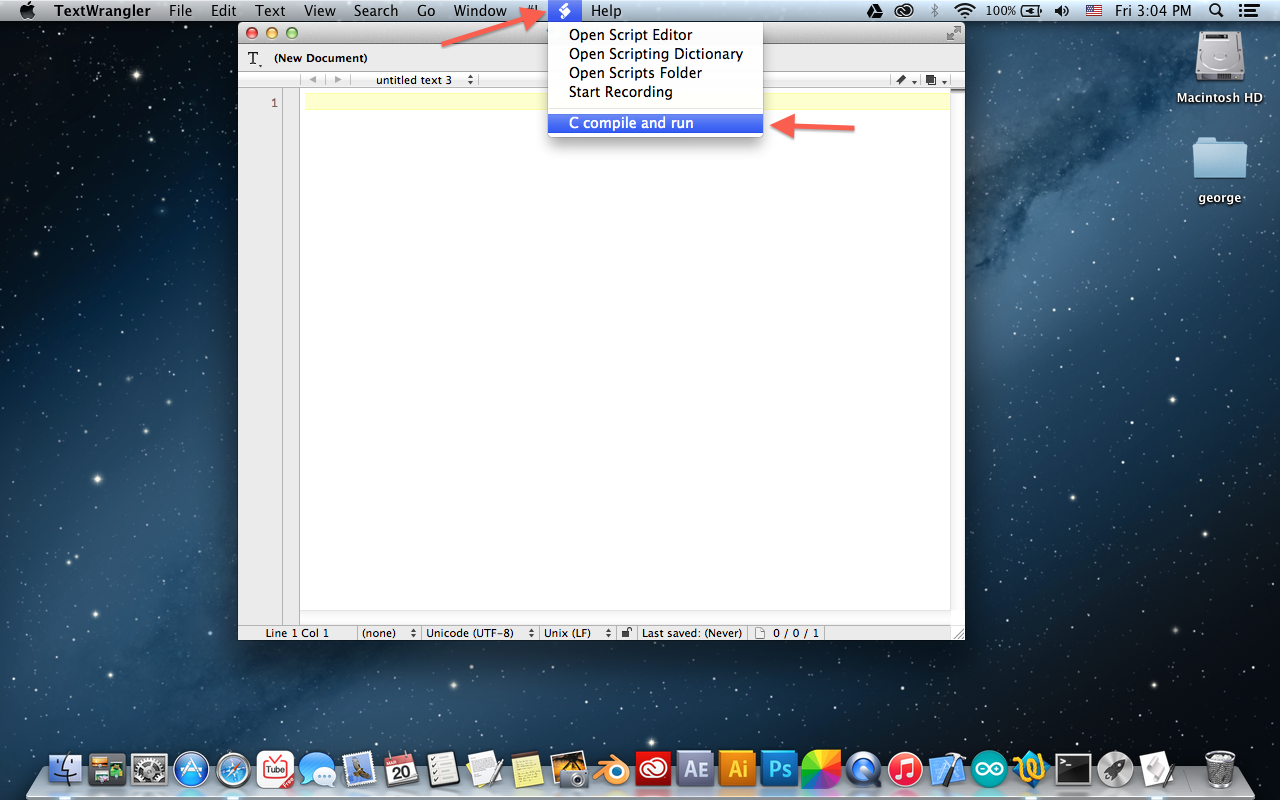The width and height of the screenshot is (1280, 800).
Task: Open the Wi-Fi status menu
Action: (x=965, y=11)
